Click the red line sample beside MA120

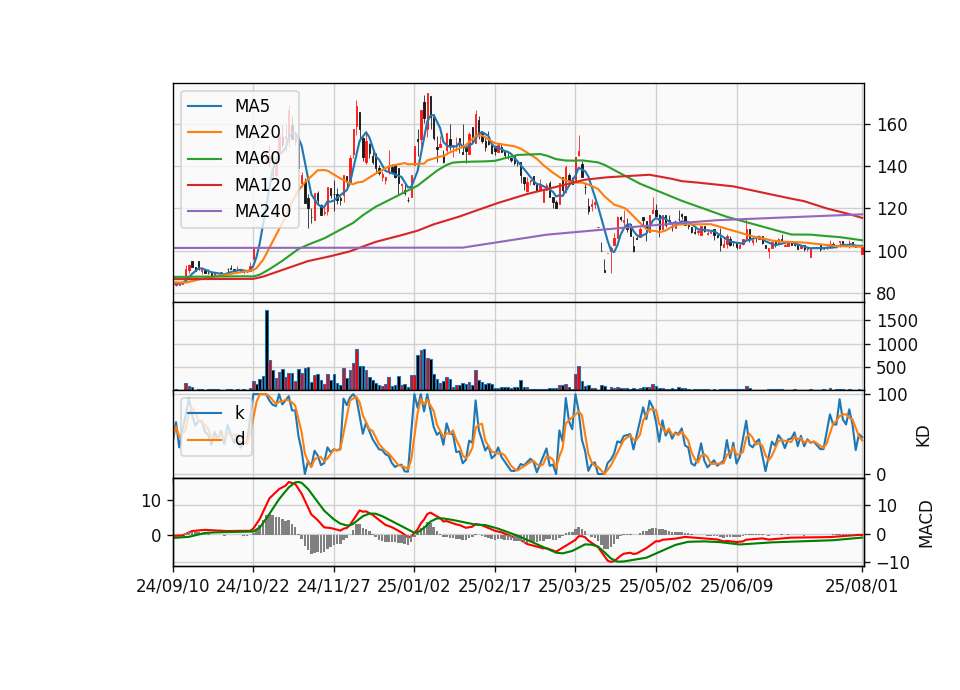pyautogui.click(x=204, y=184)
